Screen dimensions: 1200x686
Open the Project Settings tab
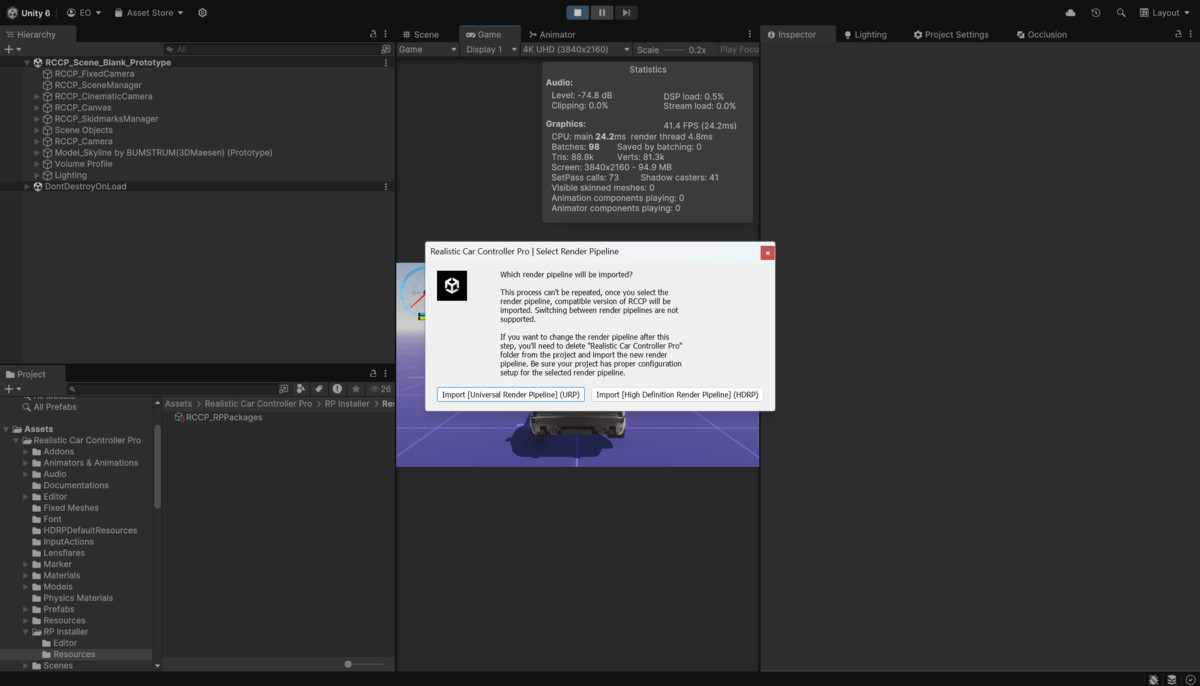coord(950,34)
